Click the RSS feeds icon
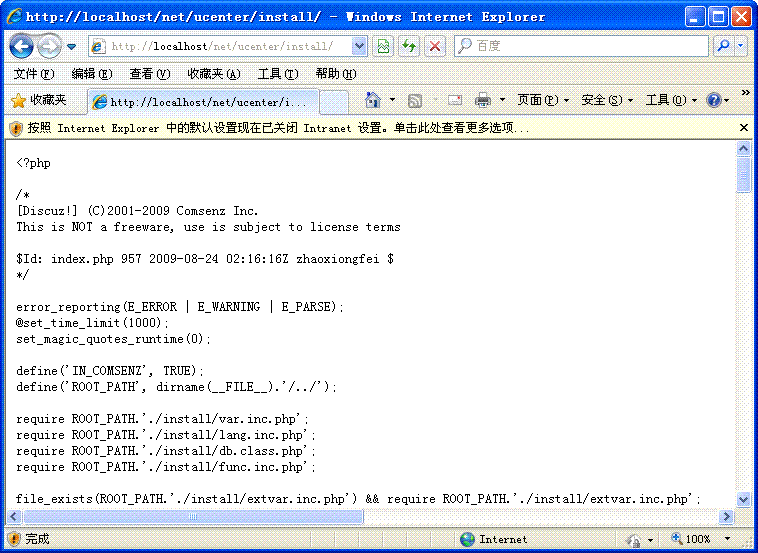Image resolution: width=758 pixels, height=553 pixels. 415,101
